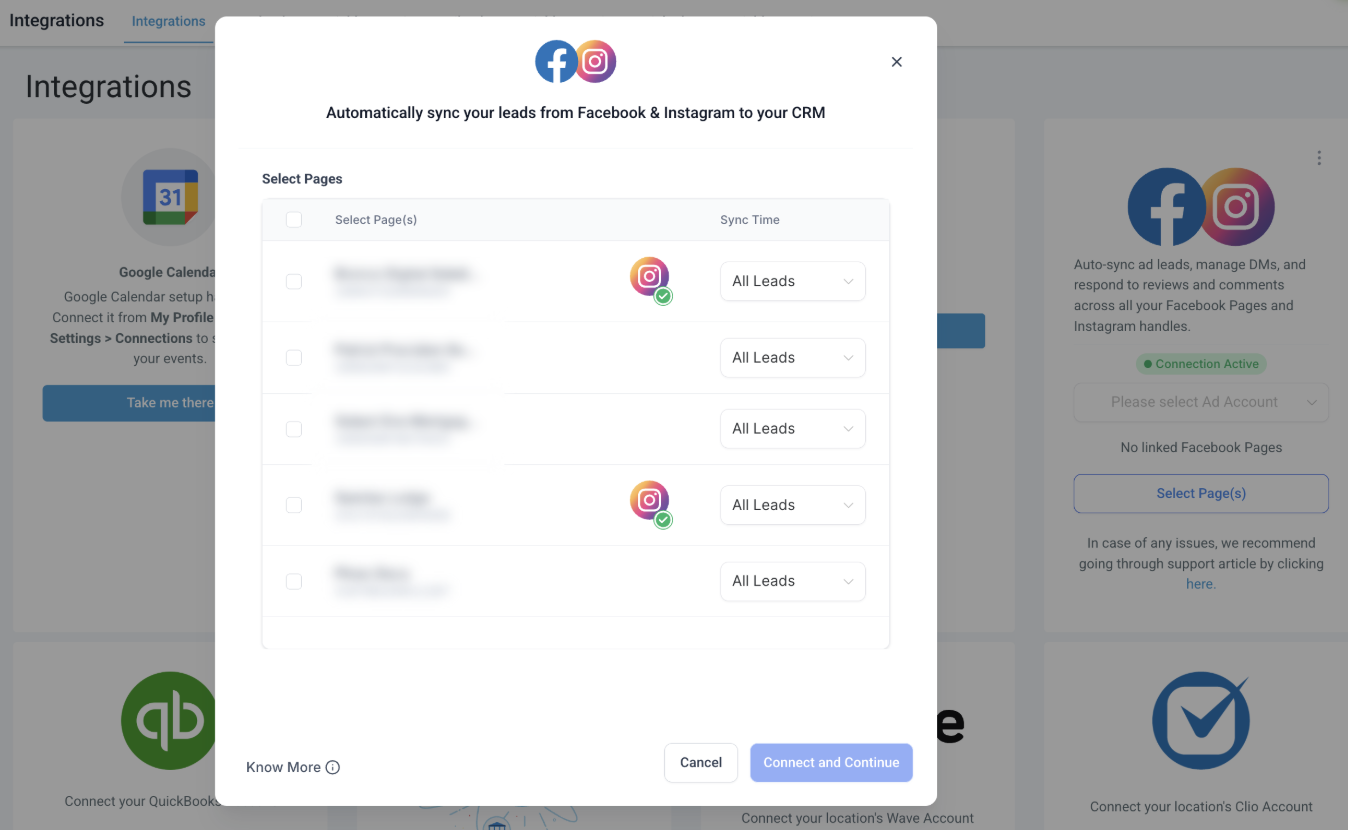Click the Instagram logo in dialog header

[x=596, y=61]
